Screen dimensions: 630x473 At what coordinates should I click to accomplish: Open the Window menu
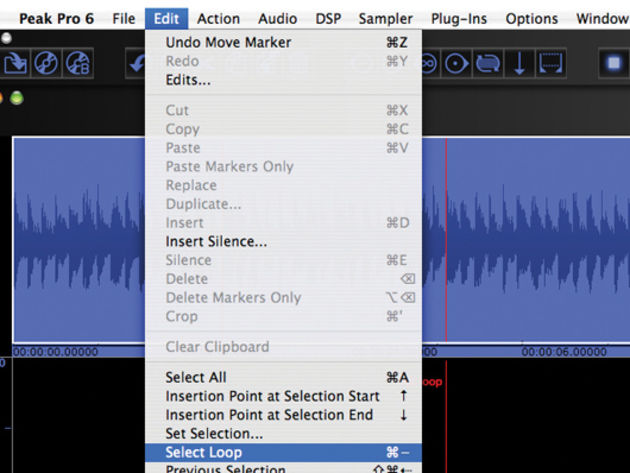tap(602, 19)
